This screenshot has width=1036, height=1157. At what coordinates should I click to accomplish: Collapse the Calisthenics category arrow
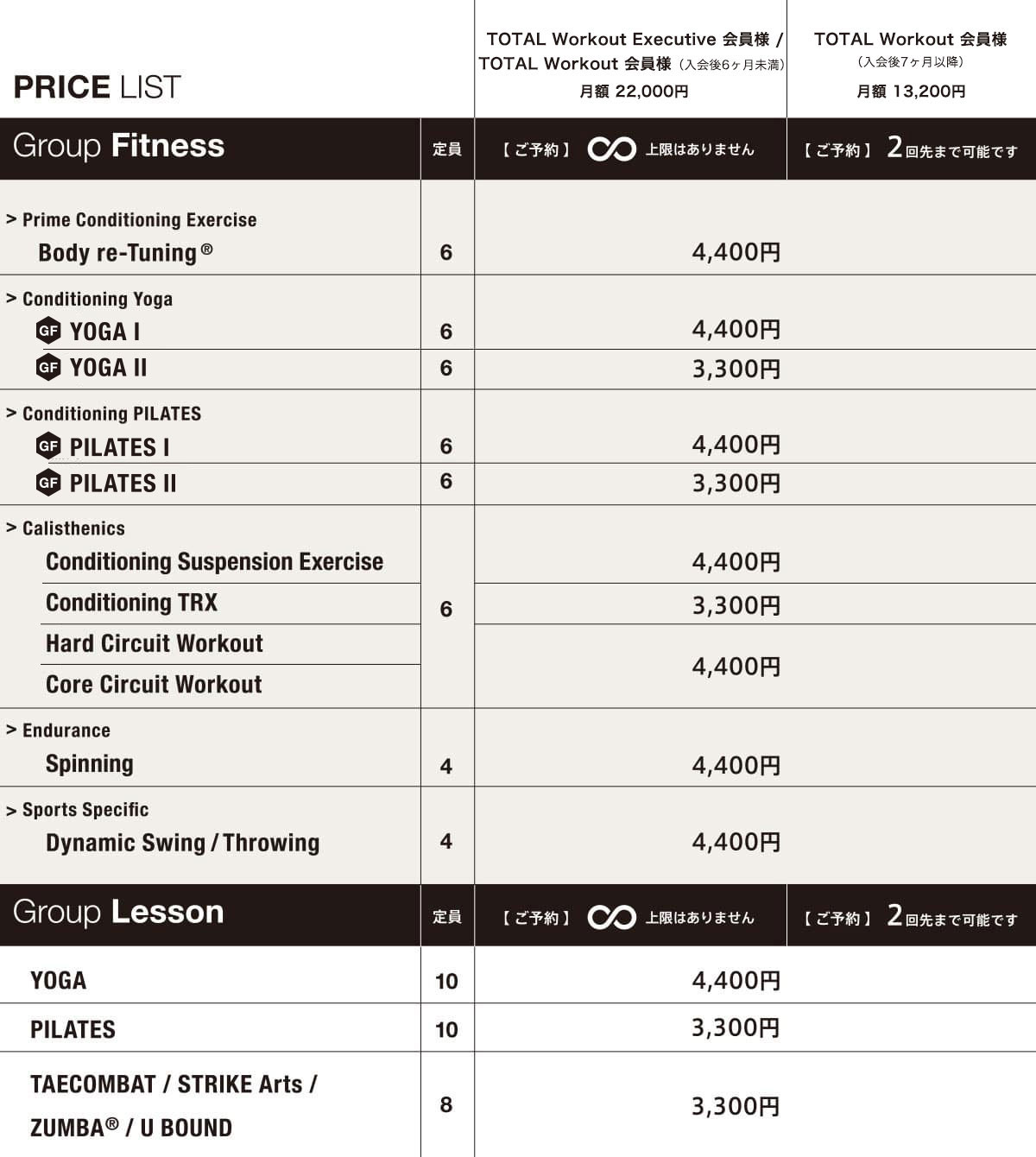[x=11, y=528]
